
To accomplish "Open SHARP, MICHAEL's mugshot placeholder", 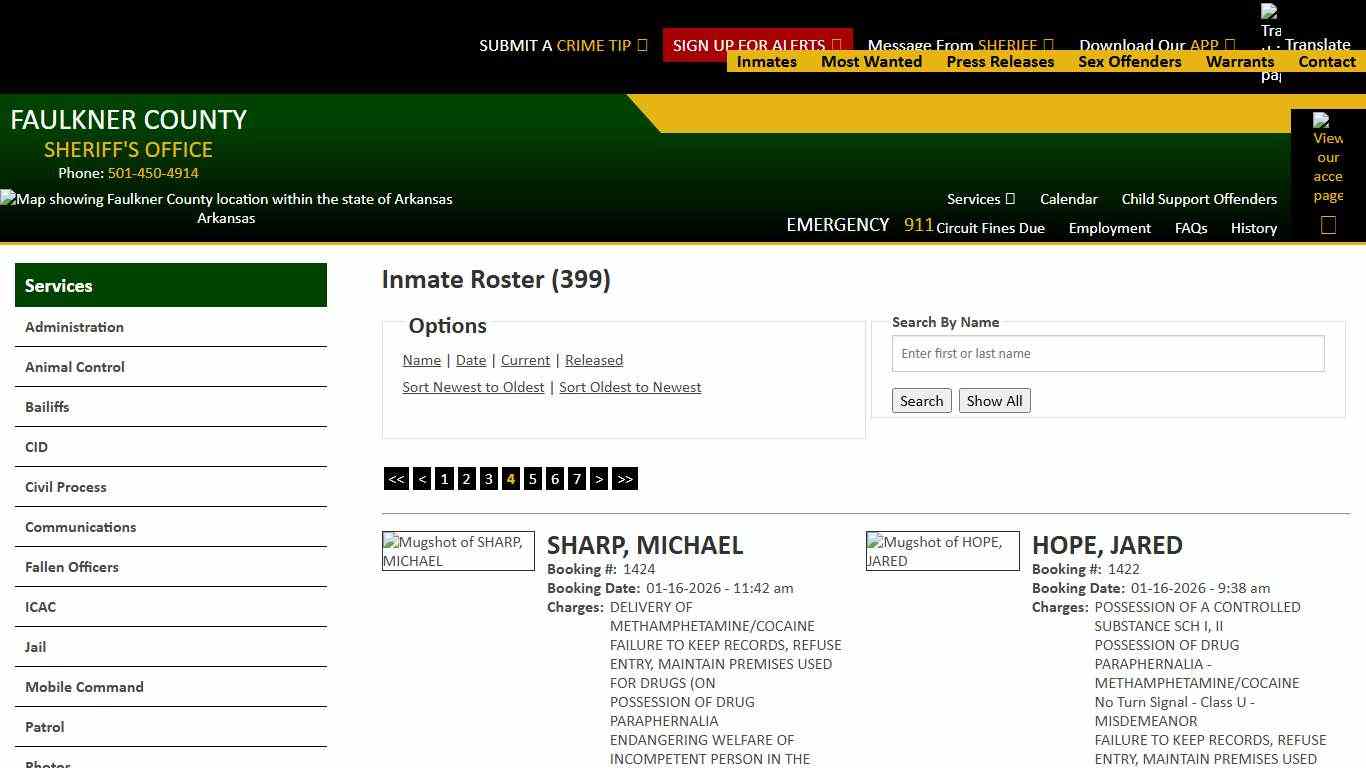I will coord(458,551).
